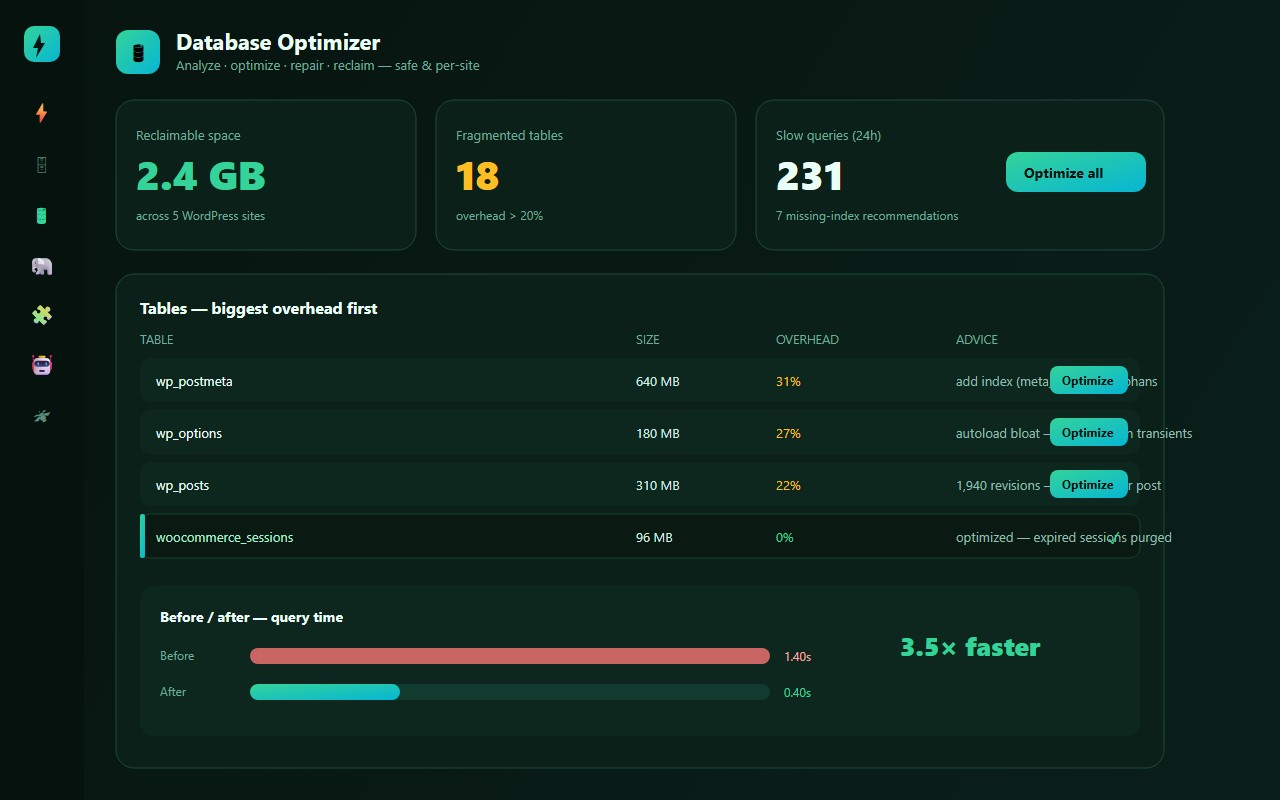This screenshot has height=800, width=1280.
Task: Click the 3.5× faster label
Action: coord(970,647)
